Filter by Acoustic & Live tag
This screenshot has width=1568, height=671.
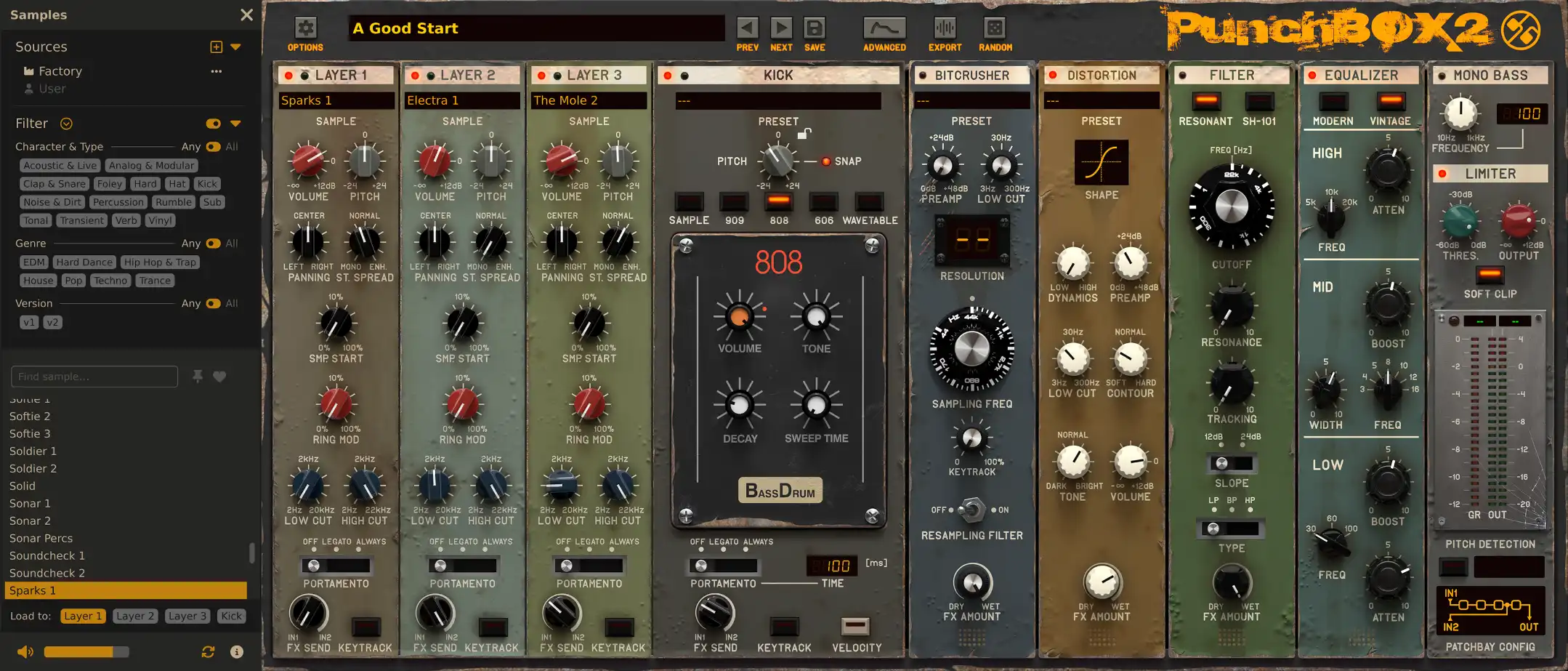tap(60, 166)
